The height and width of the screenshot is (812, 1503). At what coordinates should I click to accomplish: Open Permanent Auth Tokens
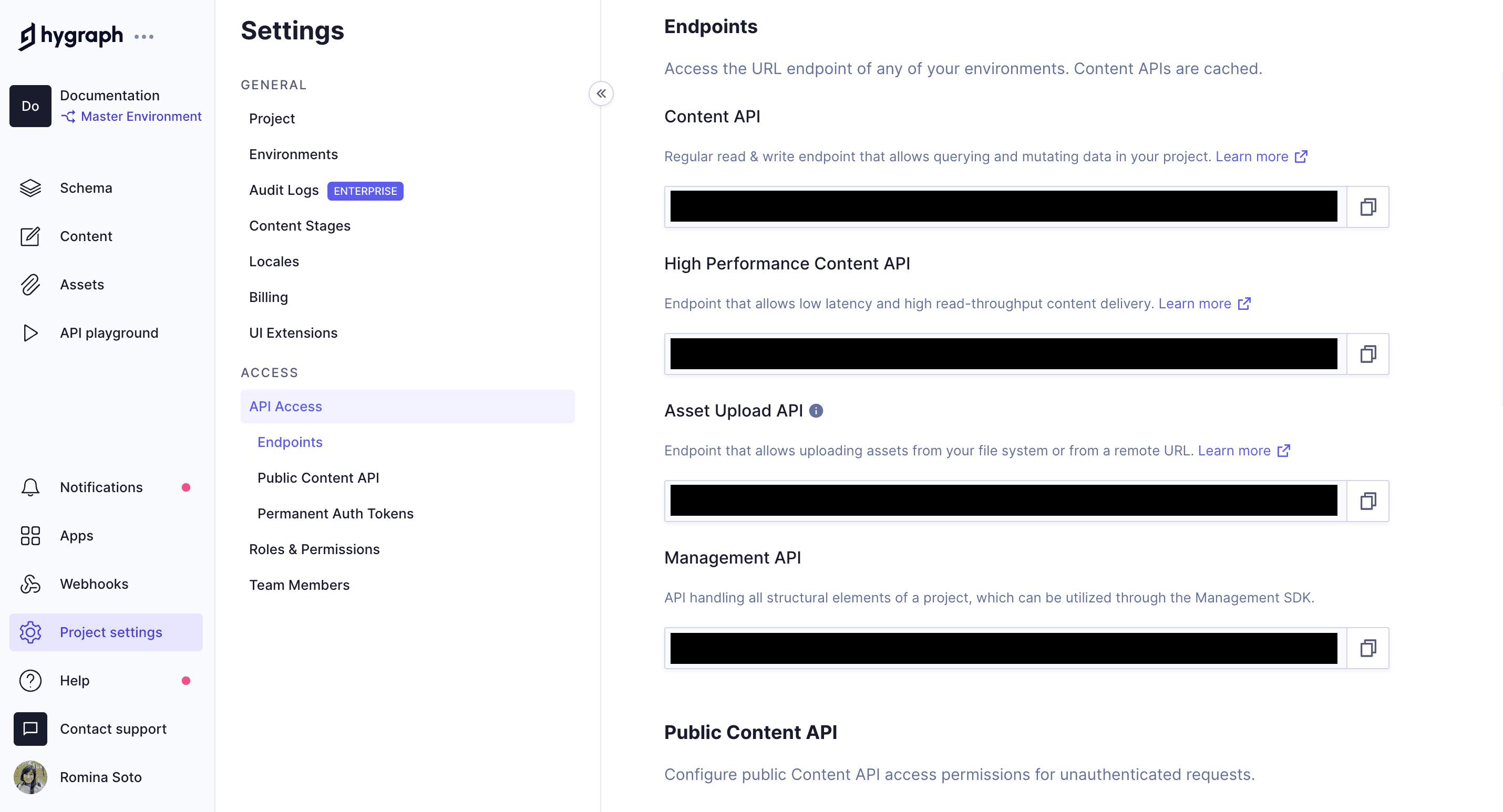click(x=335, y=513)
